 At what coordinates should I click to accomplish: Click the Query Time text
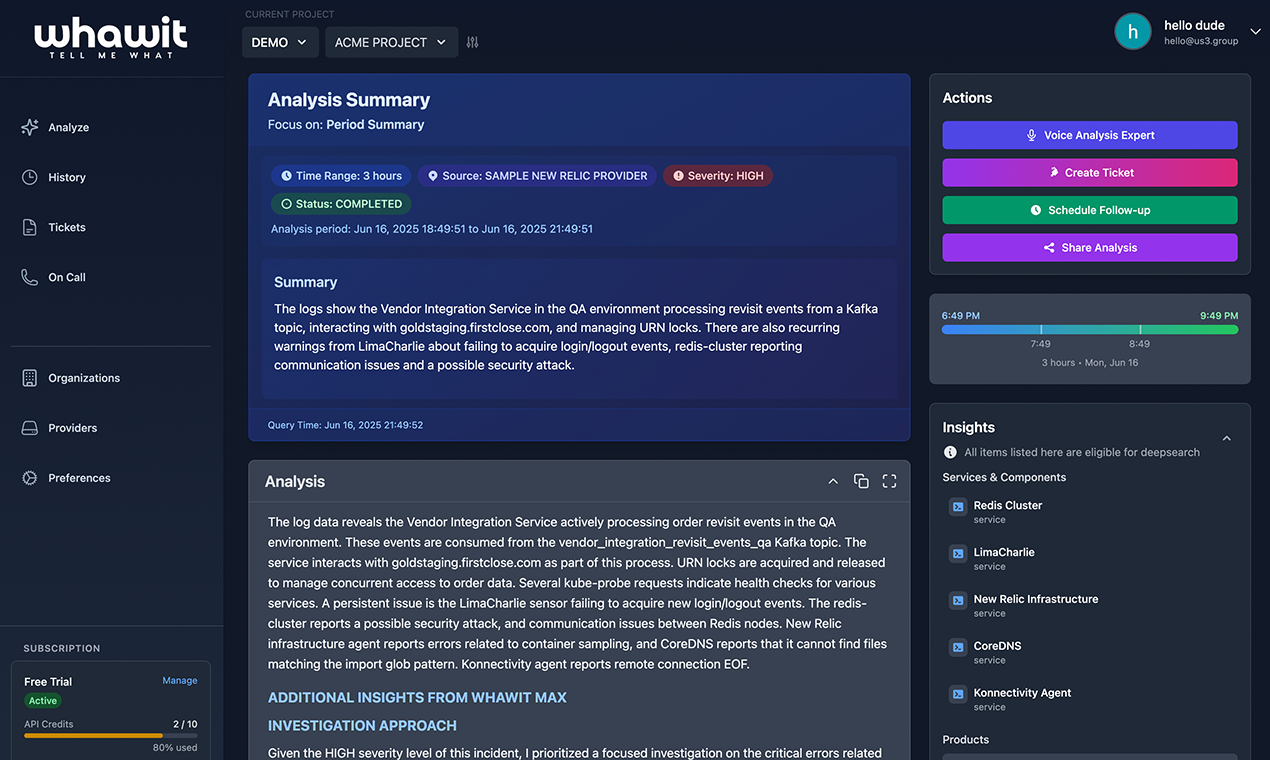pos(345,425)
